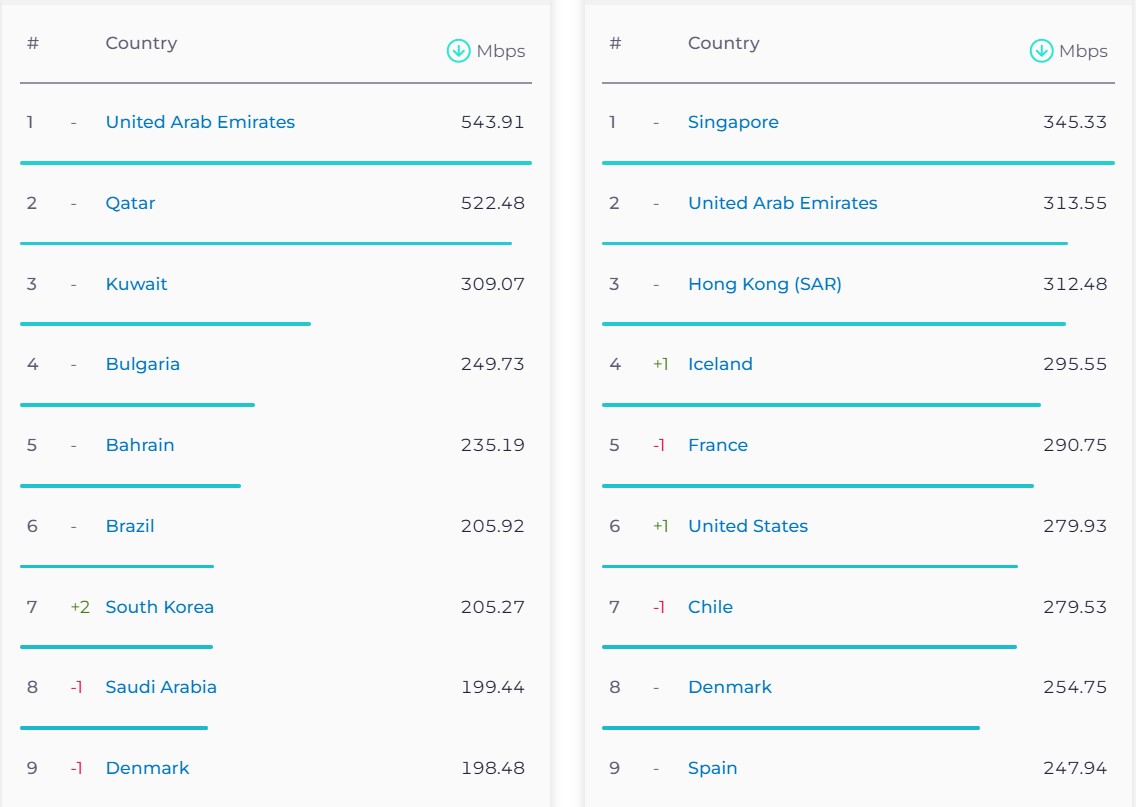Screen dimensions: 1136x807
Task: Open the Brazil country link
Action: (130, 526)
